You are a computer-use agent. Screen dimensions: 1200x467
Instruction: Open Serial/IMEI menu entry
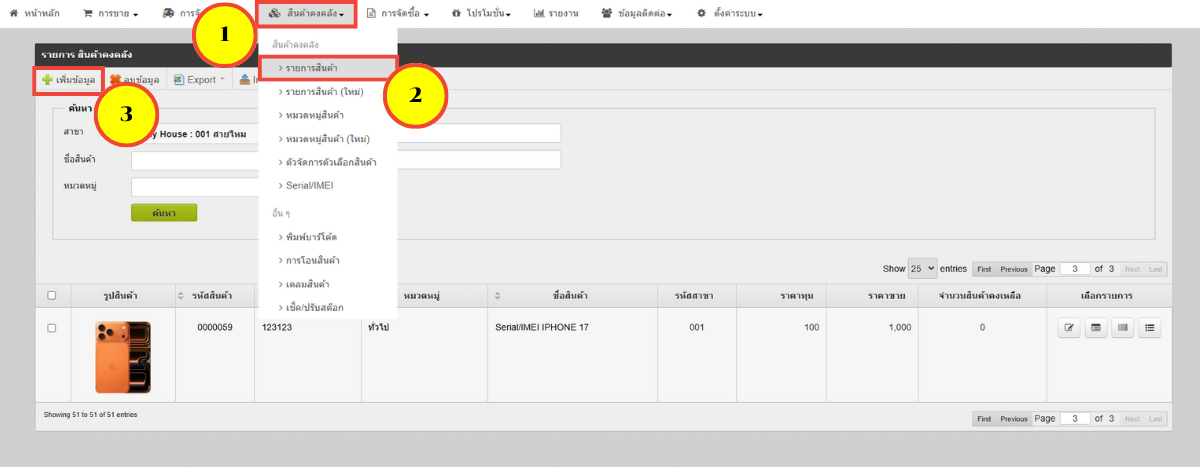coord(304,185)
